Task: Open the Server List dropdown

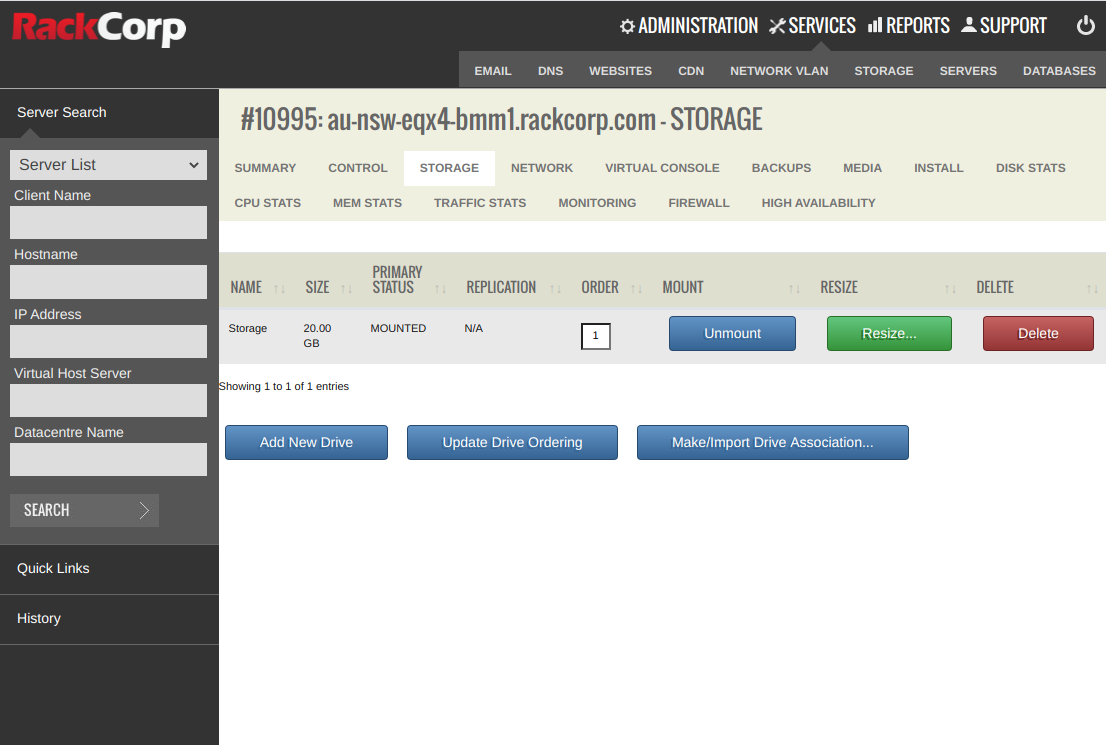Action: (109, 165)
